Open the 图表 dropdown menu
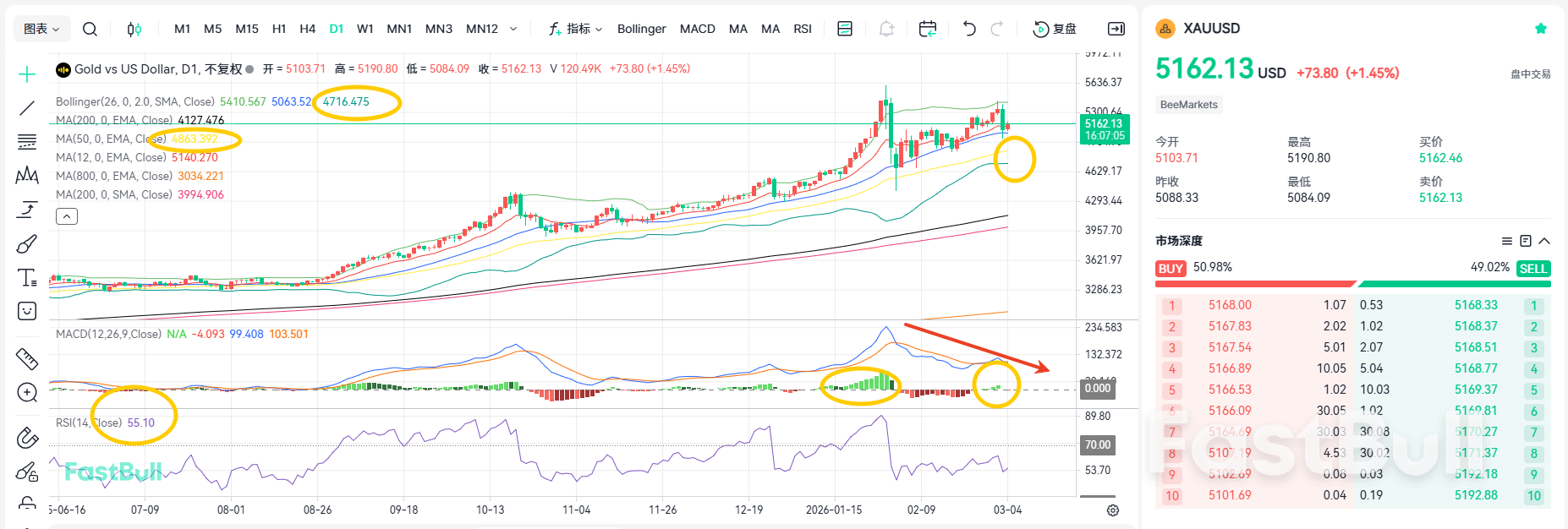Screen dimensions: 1568x529 pyautogui.click(x=41, y=29)
